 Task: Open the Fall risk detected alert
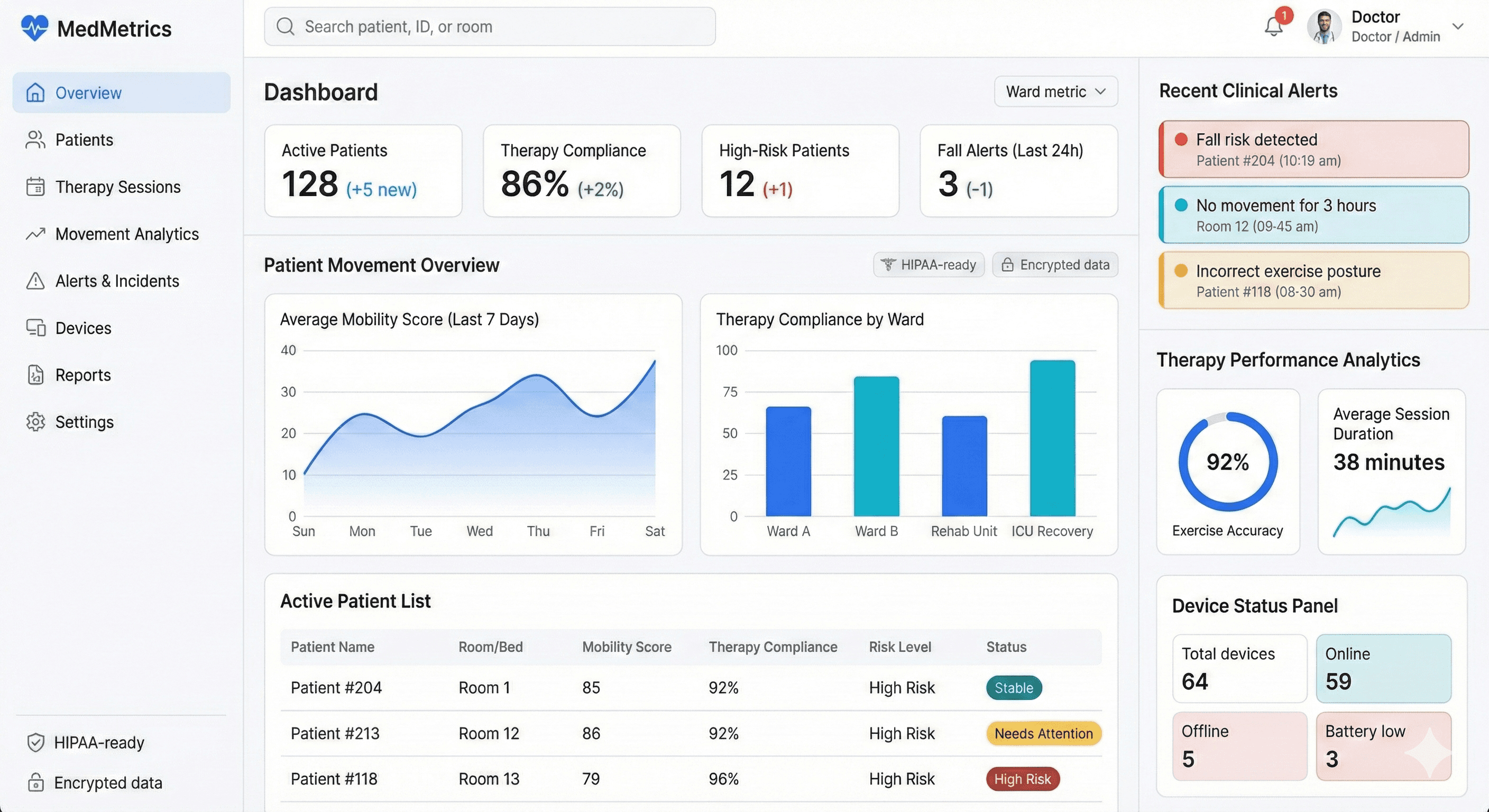click(x=1313, y=149)
